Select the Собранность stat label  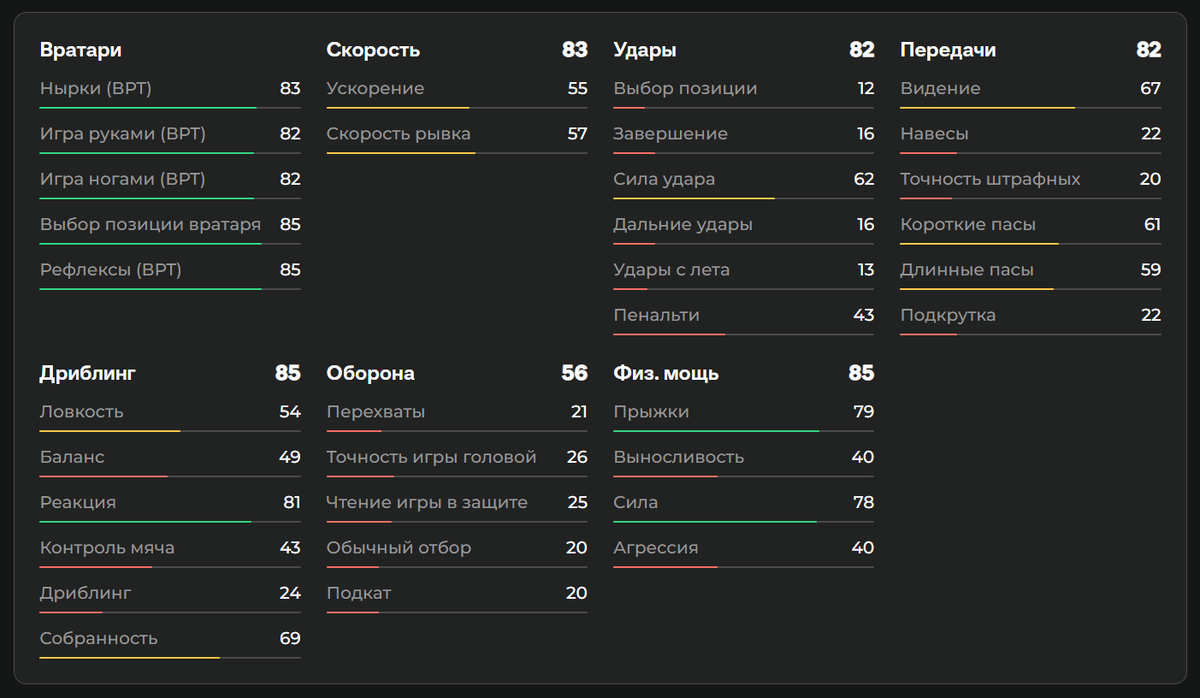(99, 638)
